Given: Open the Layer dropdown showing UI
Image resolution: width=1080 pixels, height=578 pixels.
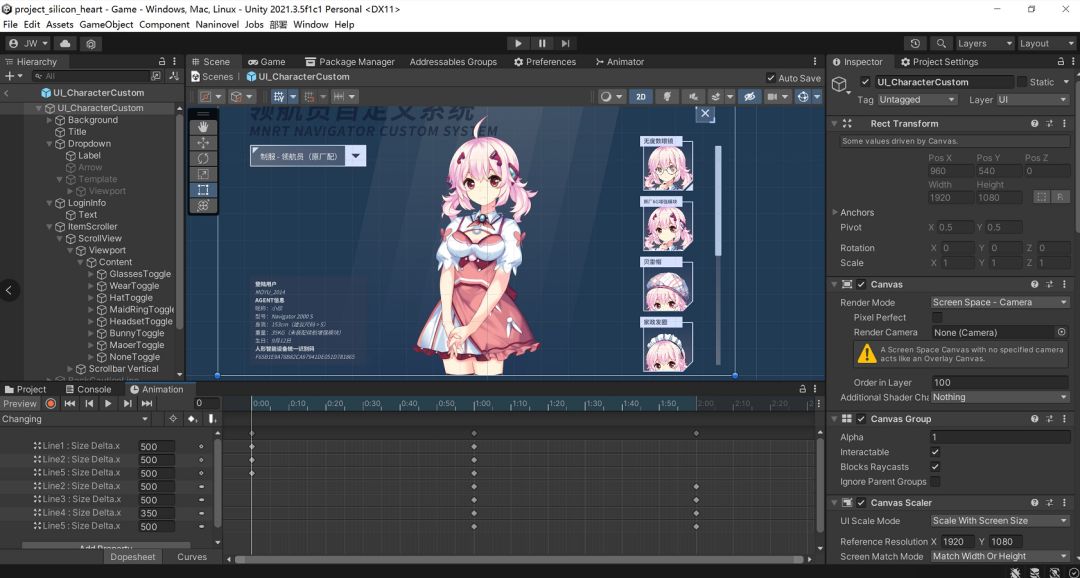Looking at the screenshot, I should pyautogui.click(x=1032, y=100).
